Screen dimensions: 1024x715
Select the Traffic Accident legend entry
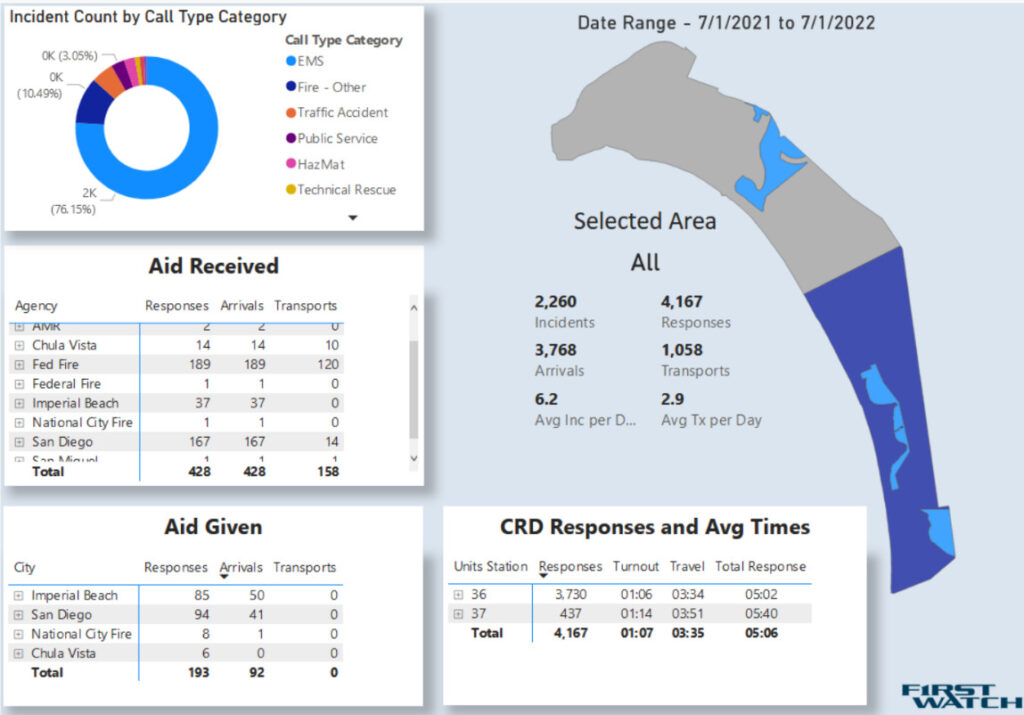coord(342,113)
